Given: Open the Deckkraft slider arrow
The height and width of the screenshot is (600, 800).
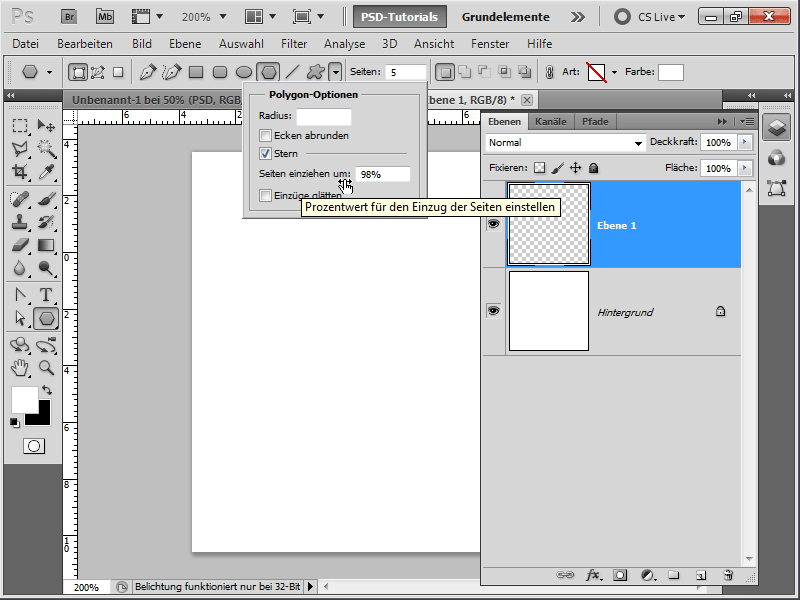Looking at the screenshot, I should point(745,142).
